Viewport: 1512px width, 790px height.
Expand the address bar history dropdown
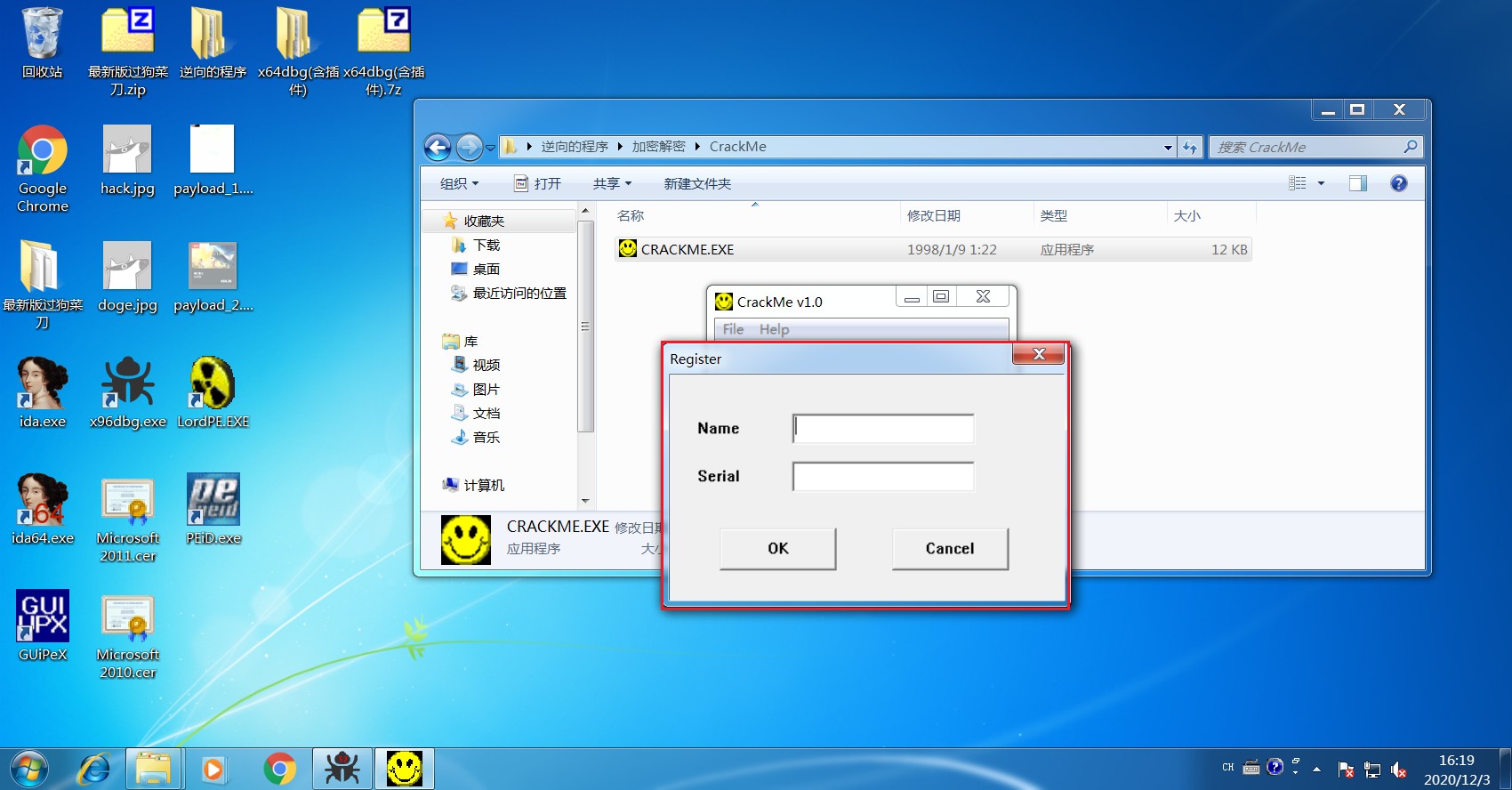1168,148
